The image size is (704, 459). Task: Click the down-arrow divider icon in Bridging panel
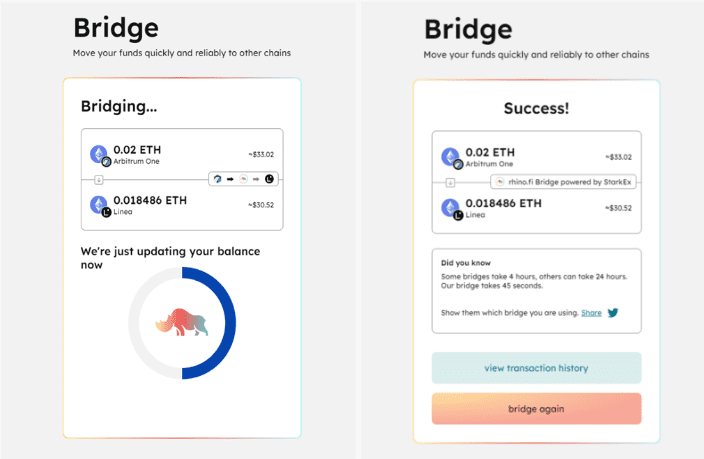click(x=99, y=180)
